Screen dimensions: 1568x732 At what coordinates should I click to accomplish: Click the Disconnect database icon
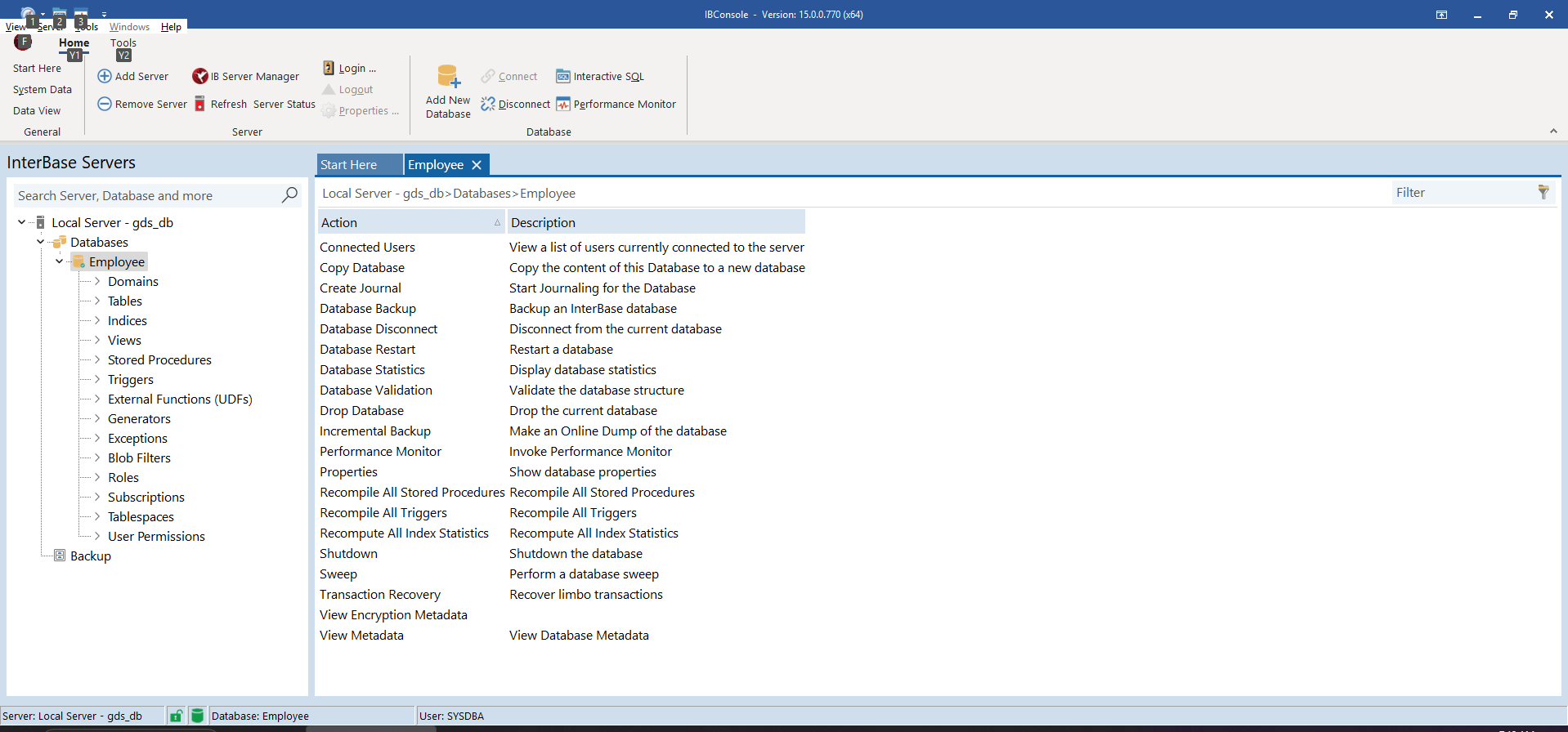(x=488, y=104)
